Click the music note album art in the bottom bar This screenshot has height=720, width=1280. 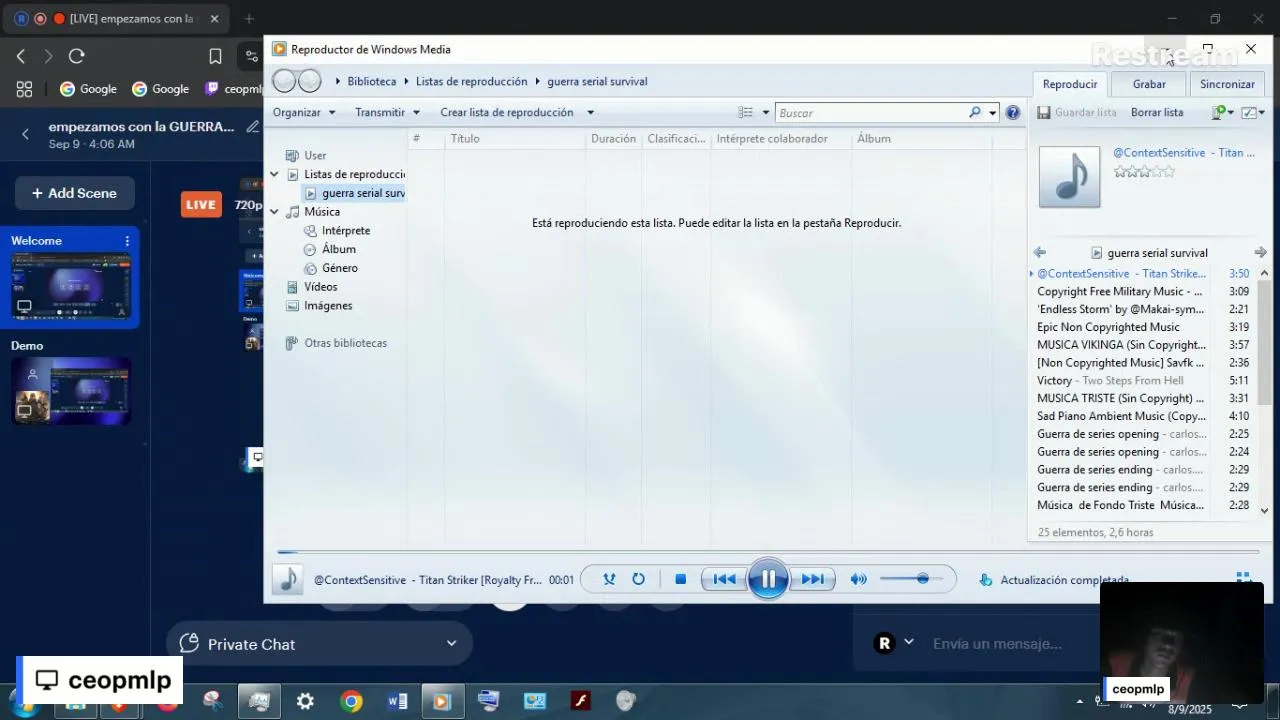point(288,579)
